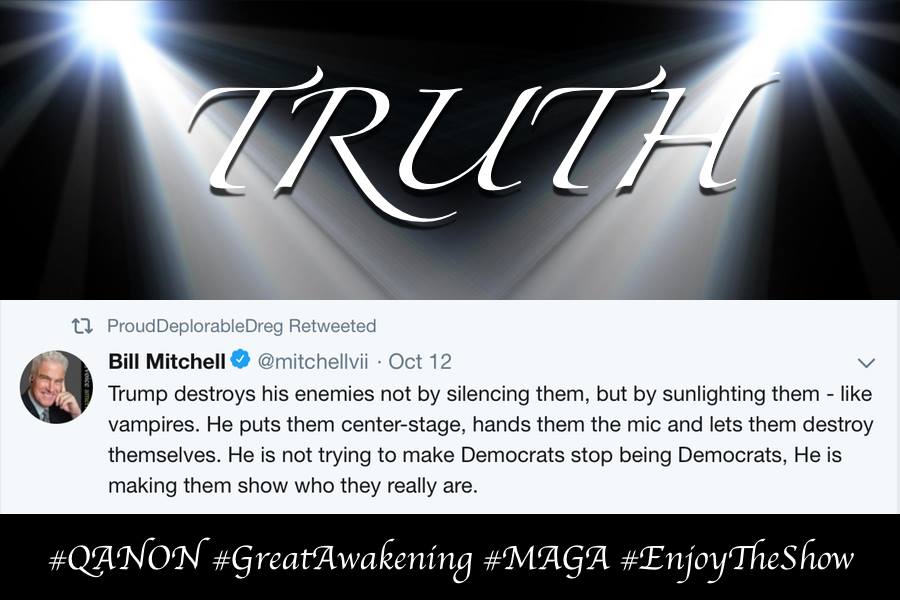Click the right stage spotlight

pos(786,23)
